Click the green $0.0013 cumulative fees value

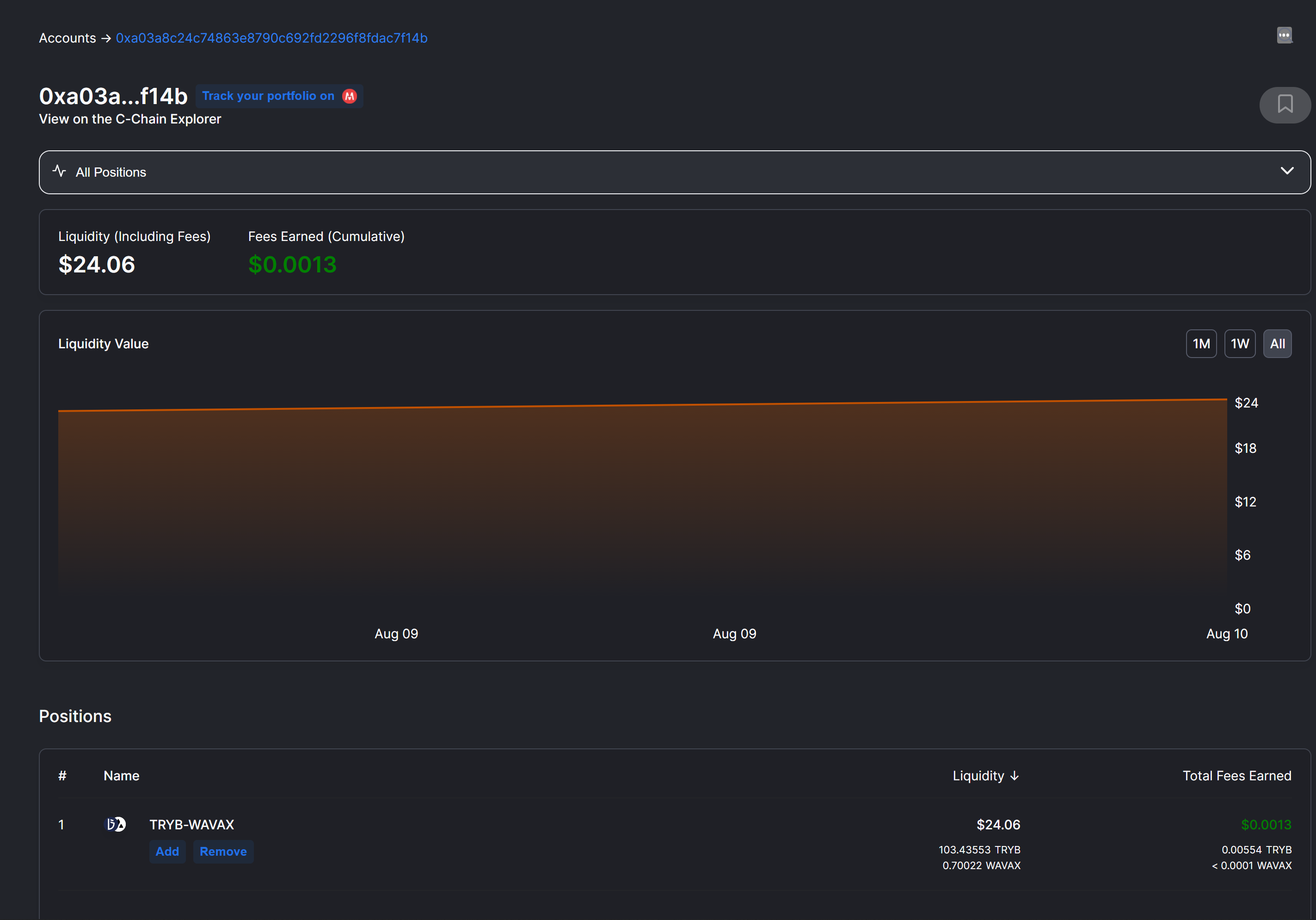click(x=292, y=264)
